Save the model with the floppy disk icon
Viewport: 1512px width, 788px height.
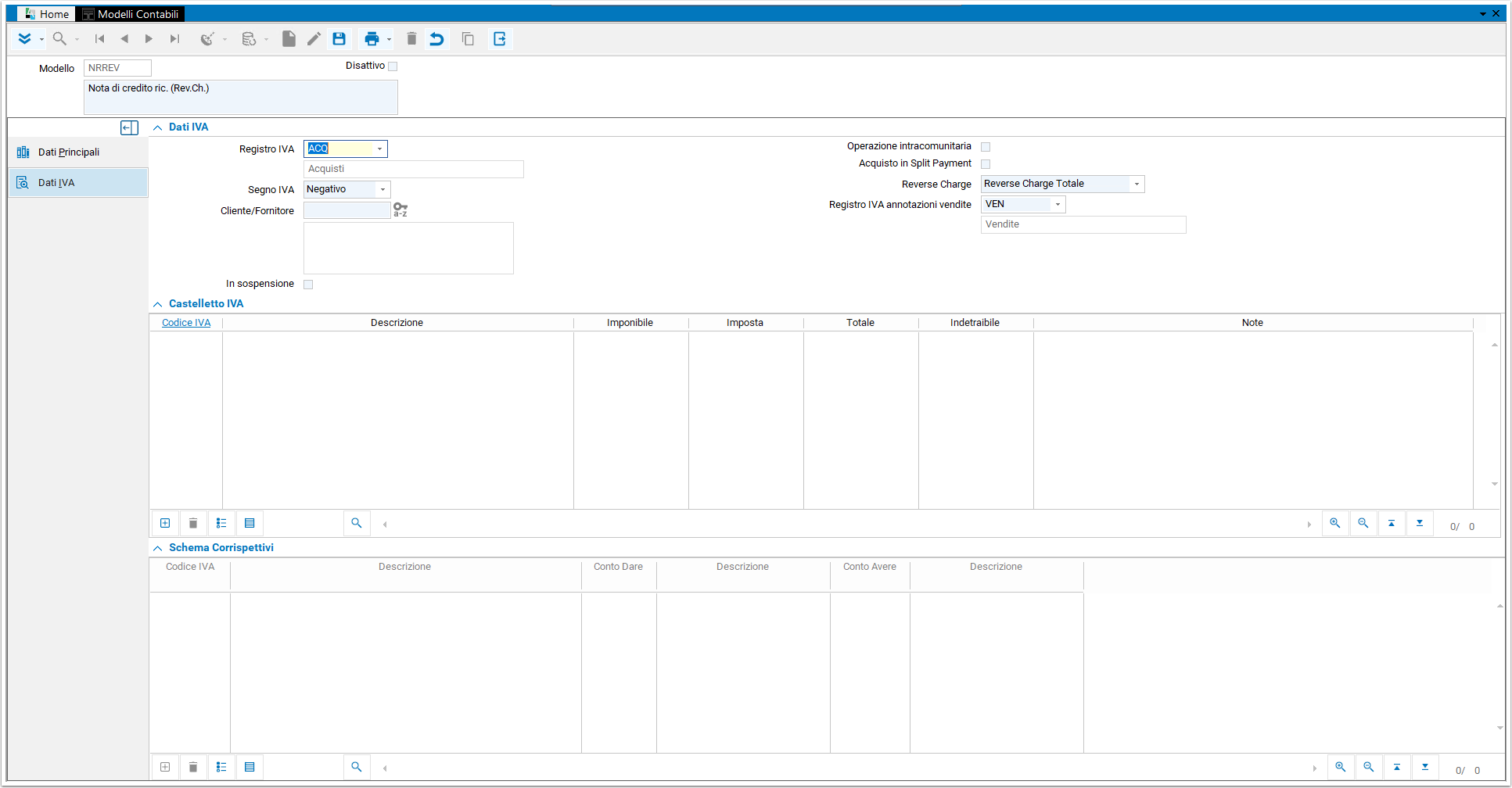point(339,39)
